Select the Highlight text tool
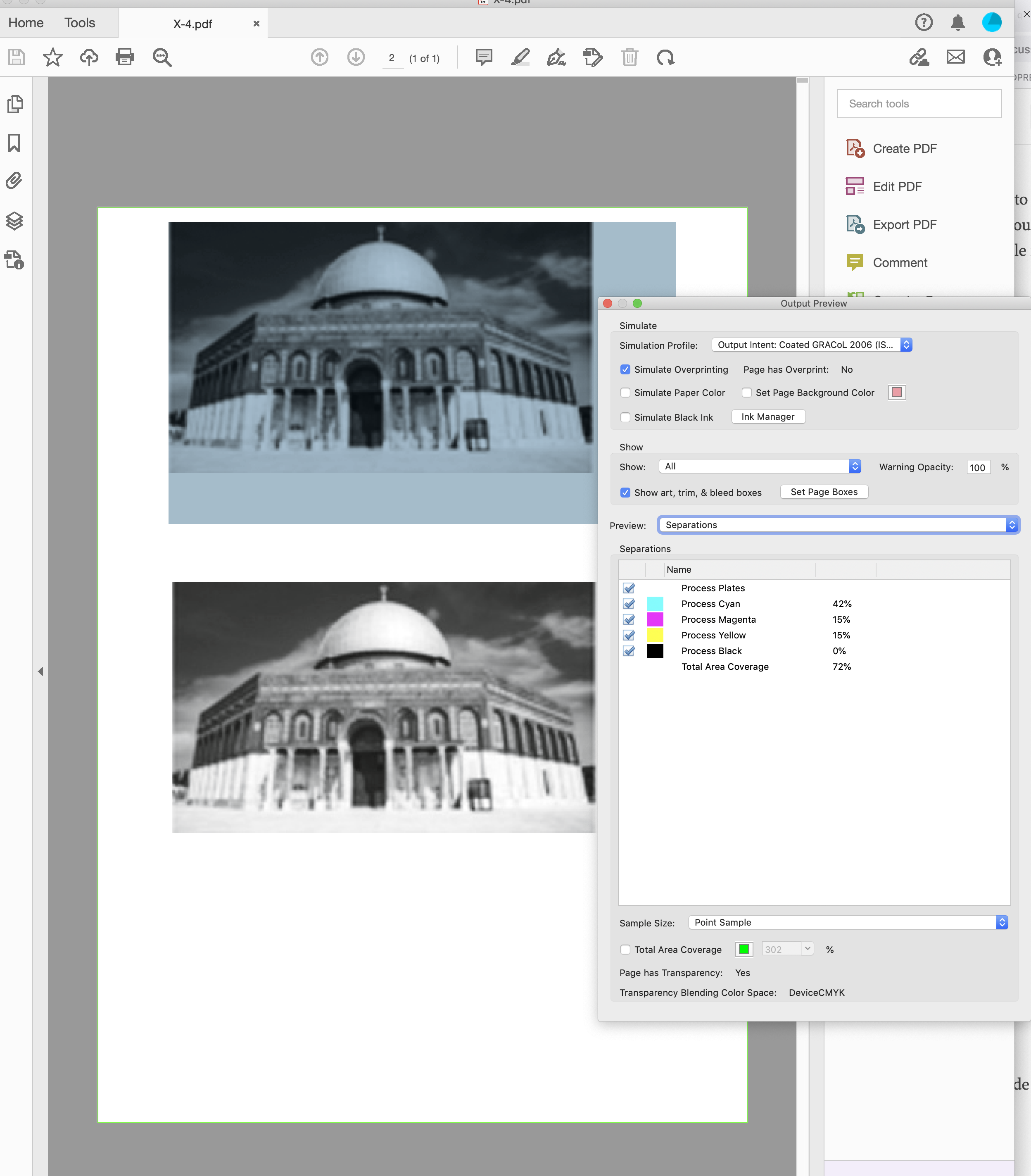 520,57
